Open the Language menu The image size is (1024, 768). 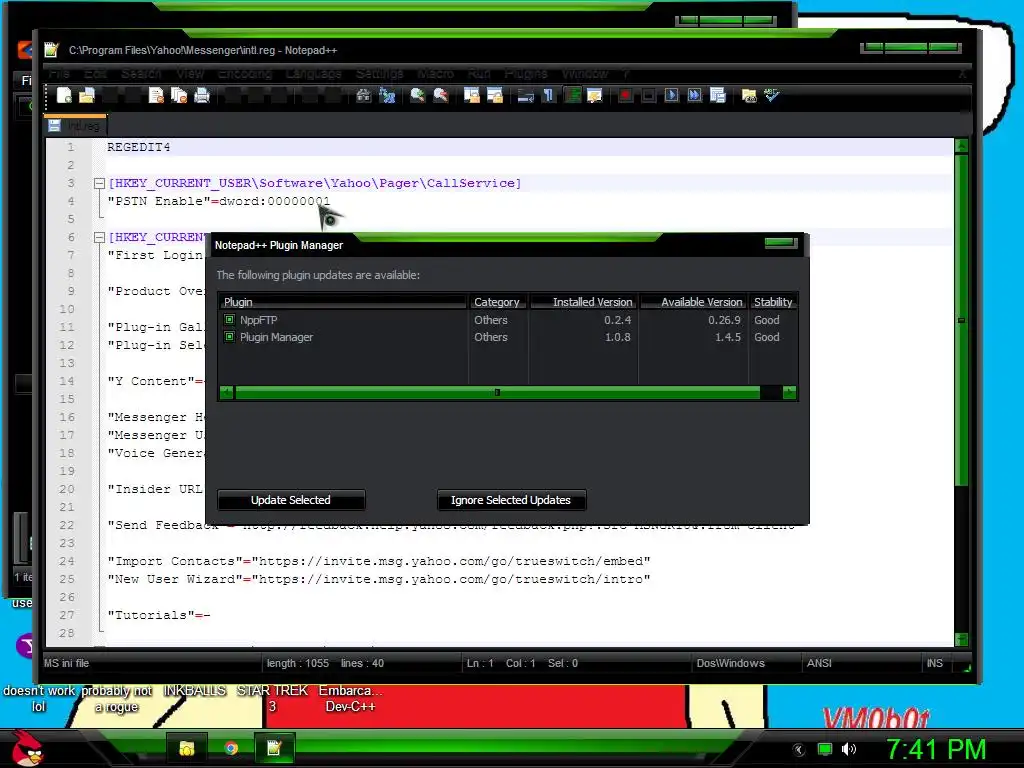[313, 74]
